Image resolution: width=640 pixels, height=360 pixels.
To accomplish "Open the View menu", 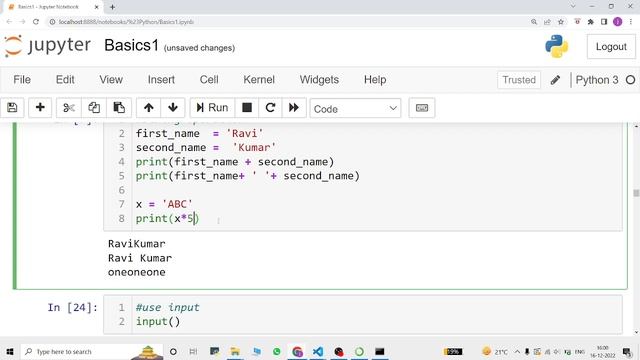I will click(x=111, y=80).
